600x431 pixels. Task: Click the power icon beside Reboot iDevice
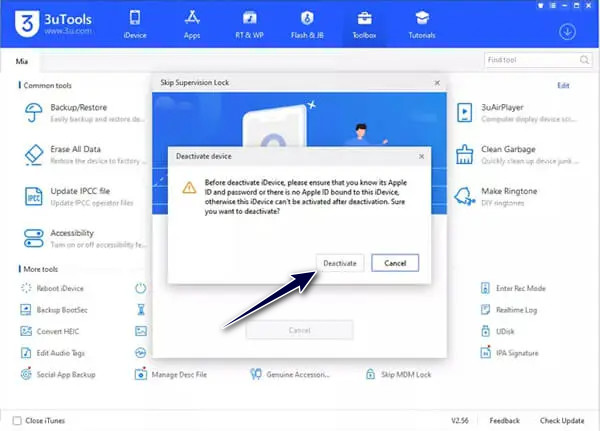tap(140, 288)
